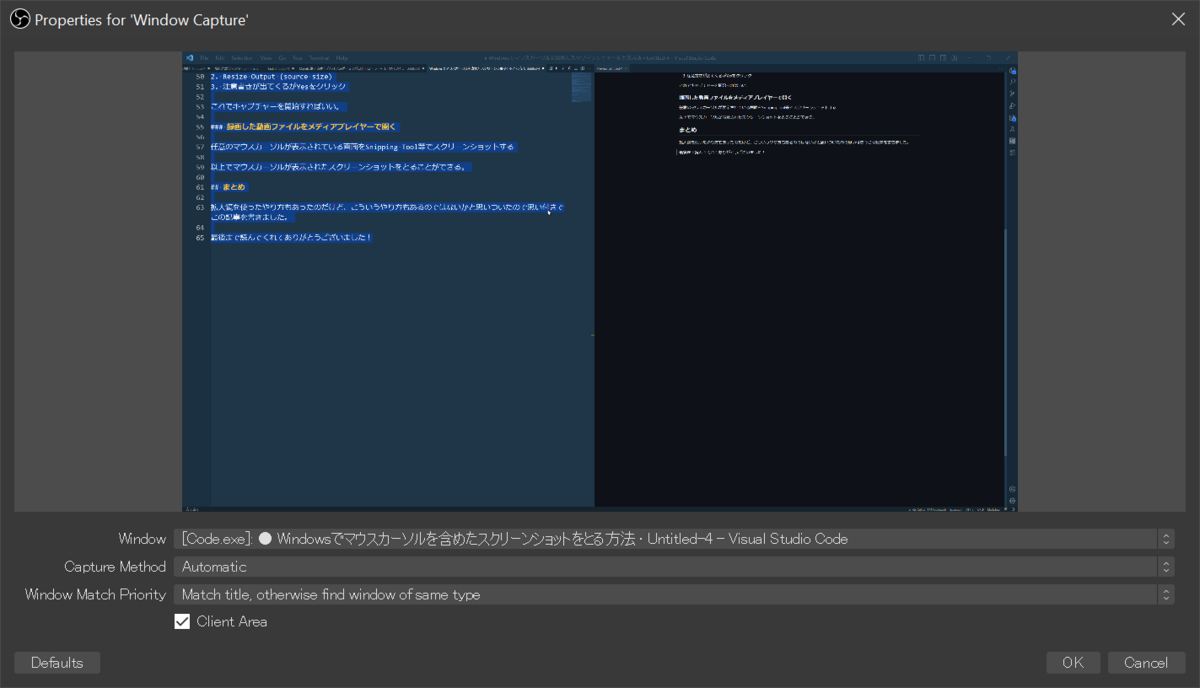
Task: Click the 'Window Match Priority' field label
Action: click(x=95, y=595)
